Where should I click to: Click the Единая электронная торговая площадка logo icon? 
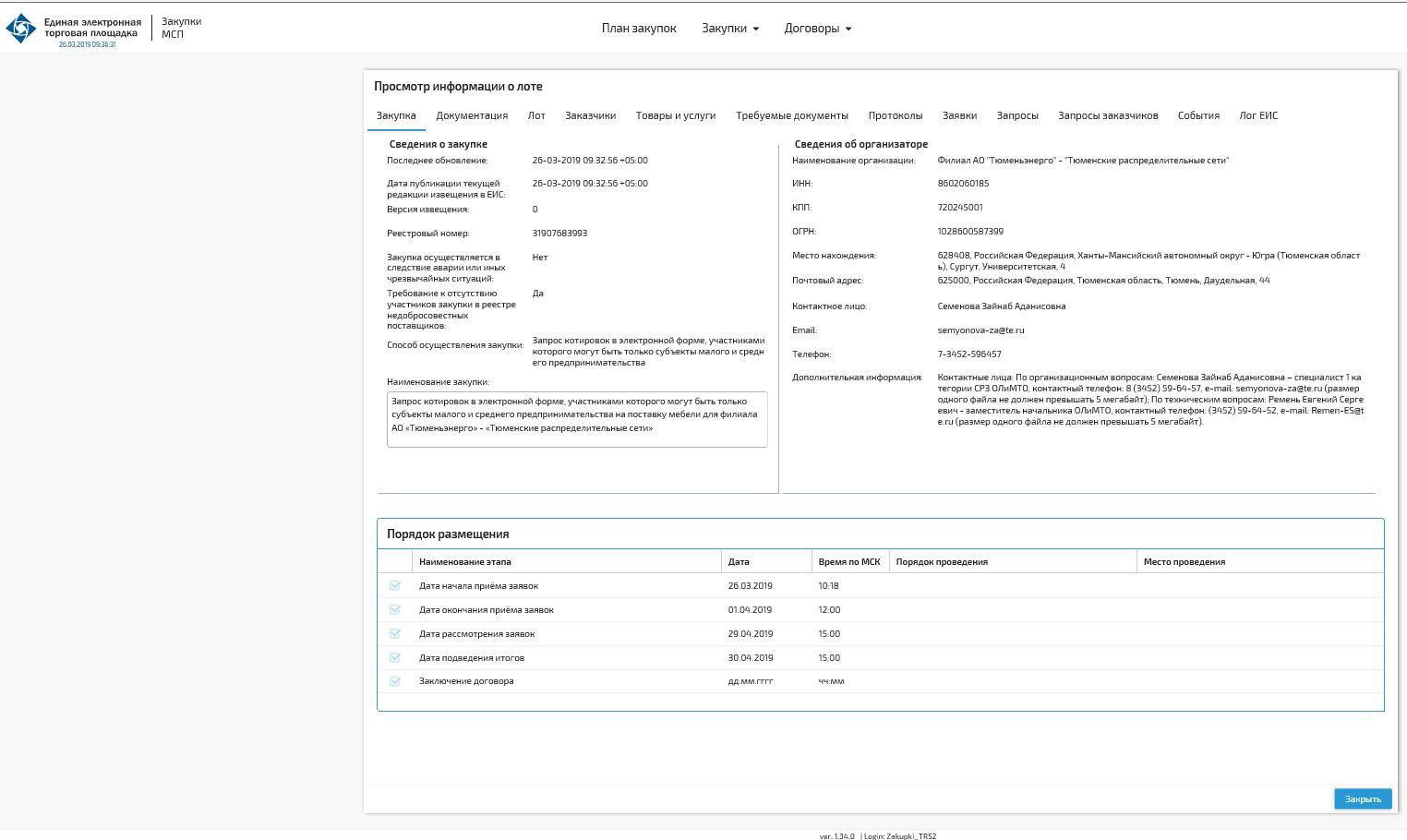click(20, 28)
